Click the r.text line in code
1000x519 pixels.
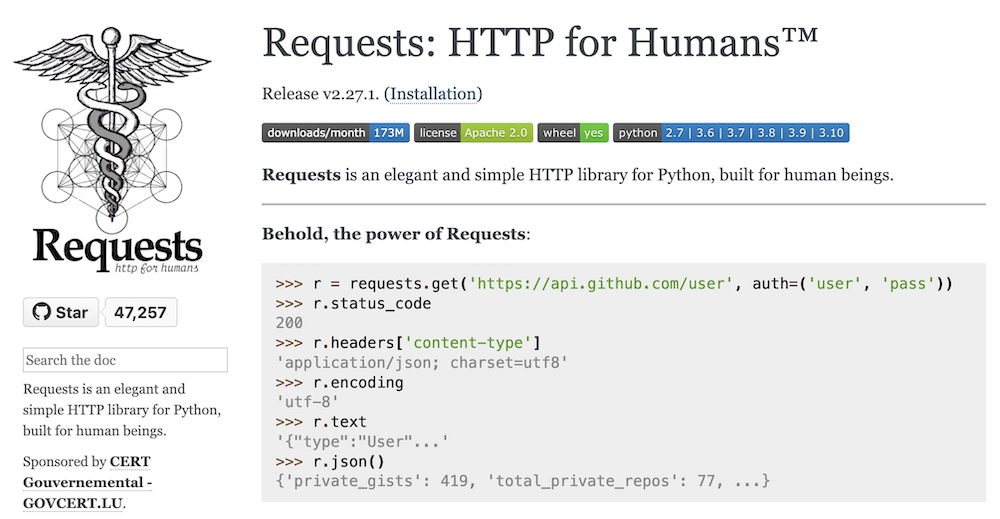340,422
